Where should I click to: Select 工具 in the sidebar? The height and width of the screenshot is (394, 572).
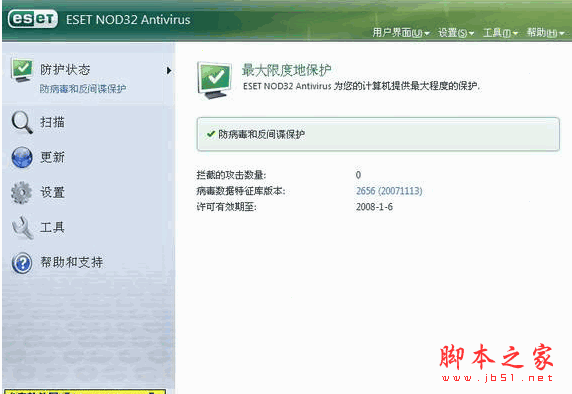tap(53, 227)
